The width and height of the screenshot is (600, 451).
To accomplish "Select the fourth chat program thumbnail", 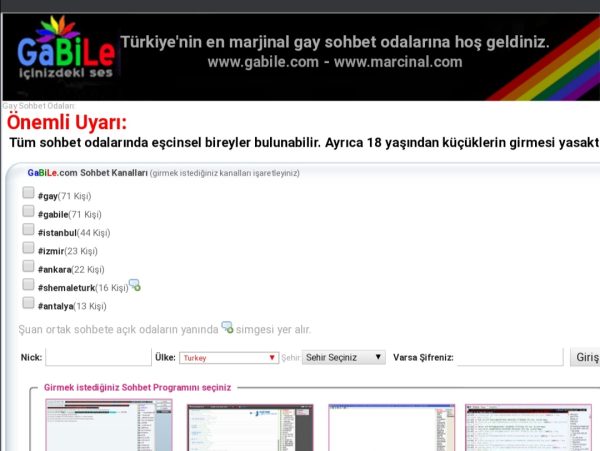I will [528, 427].
